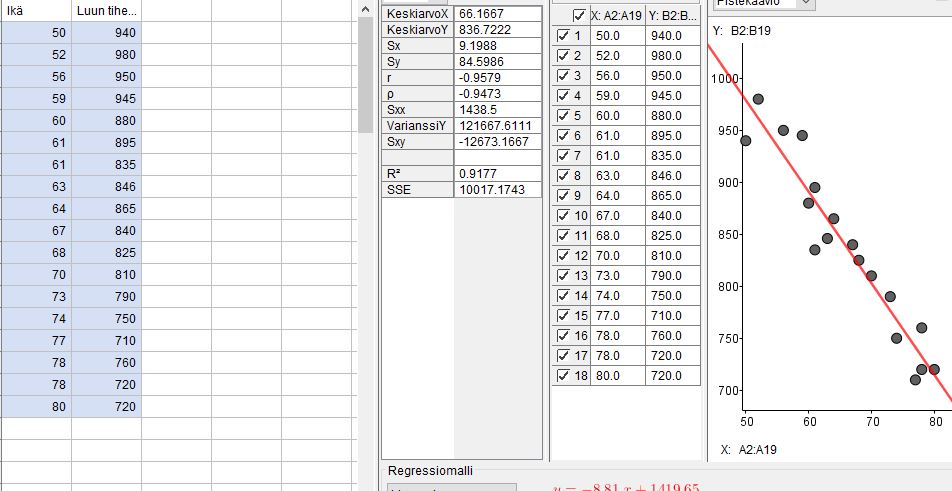Select the Luun tihe... column header
The image size is (952, 491).
pos(106,11)
